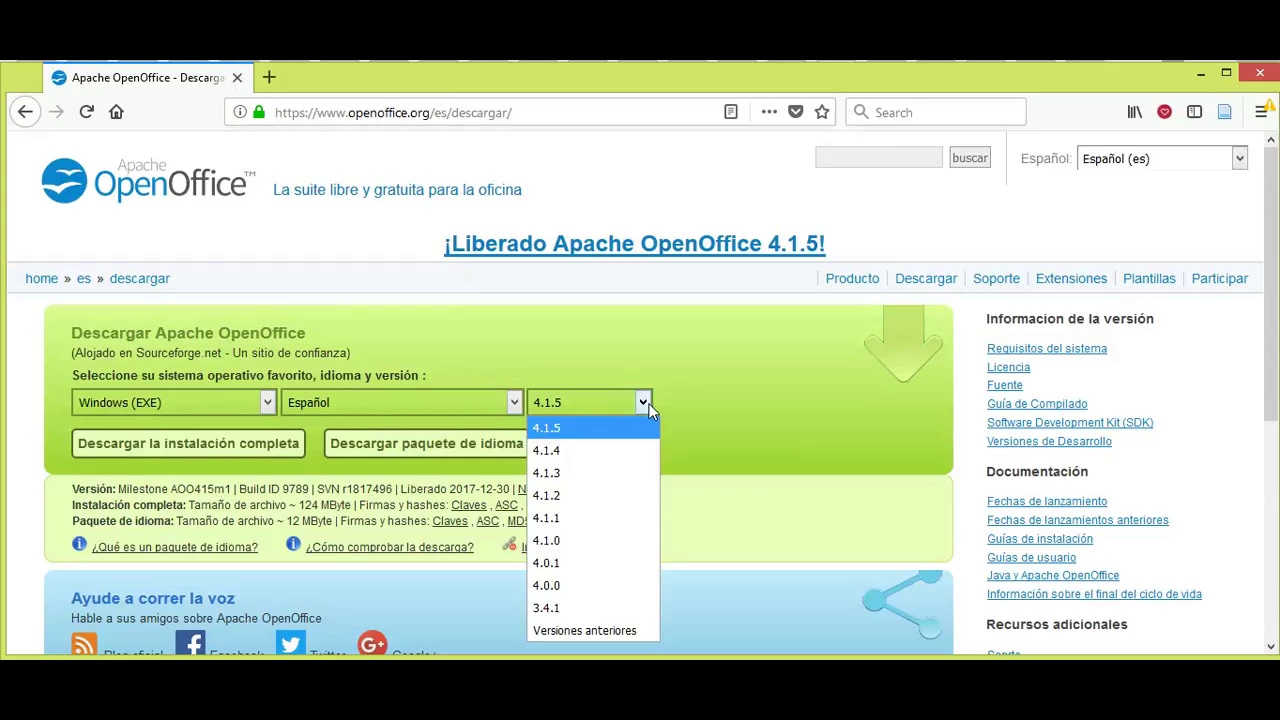
Task: Open the Windows (EXE) operating system dropdown
Action: [x=174, y=402]
